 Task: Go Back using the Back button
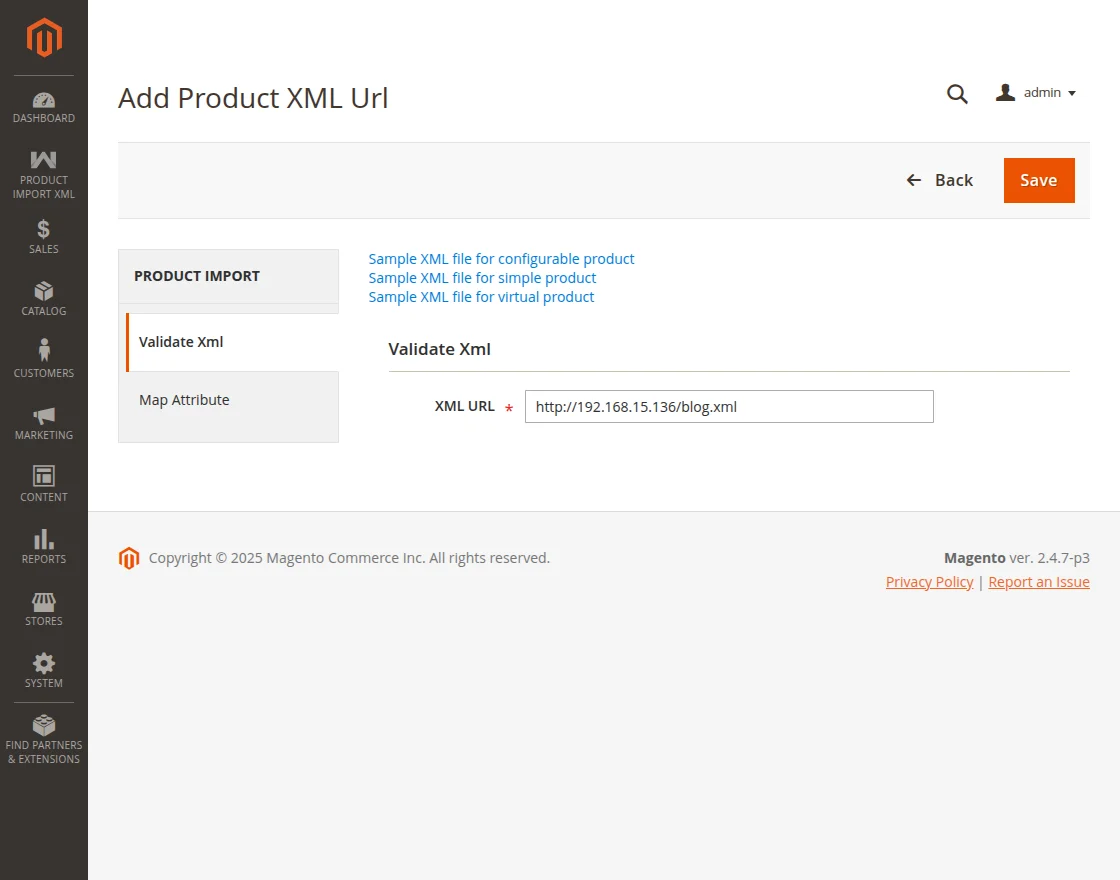940,180
